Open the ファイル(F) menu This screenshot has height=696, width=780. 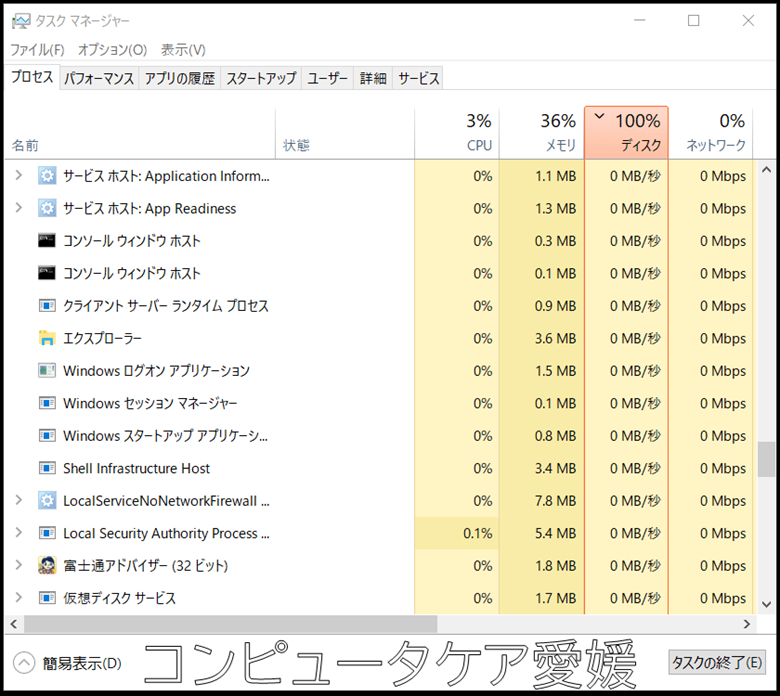(37, 50)
